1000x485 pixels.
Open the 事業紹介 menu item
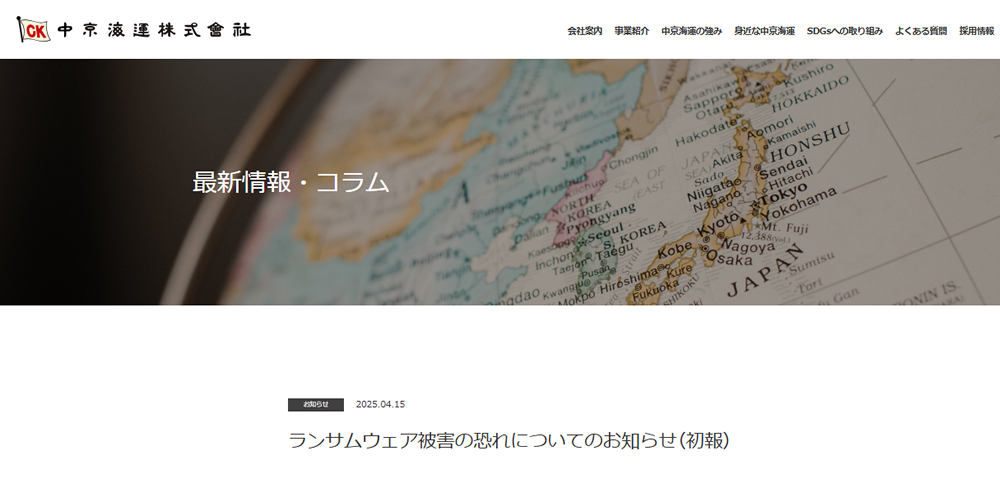(x=632, y=31)
